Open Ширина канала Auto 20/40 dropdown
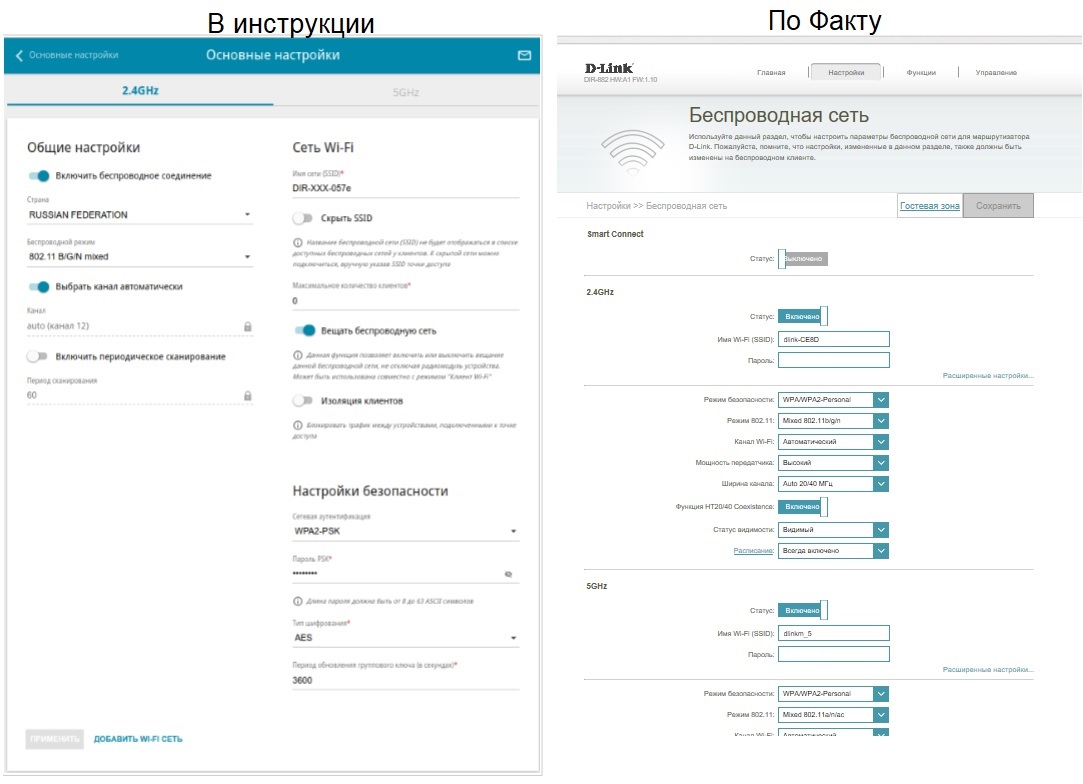1083x784 pixels. (833, 484)
